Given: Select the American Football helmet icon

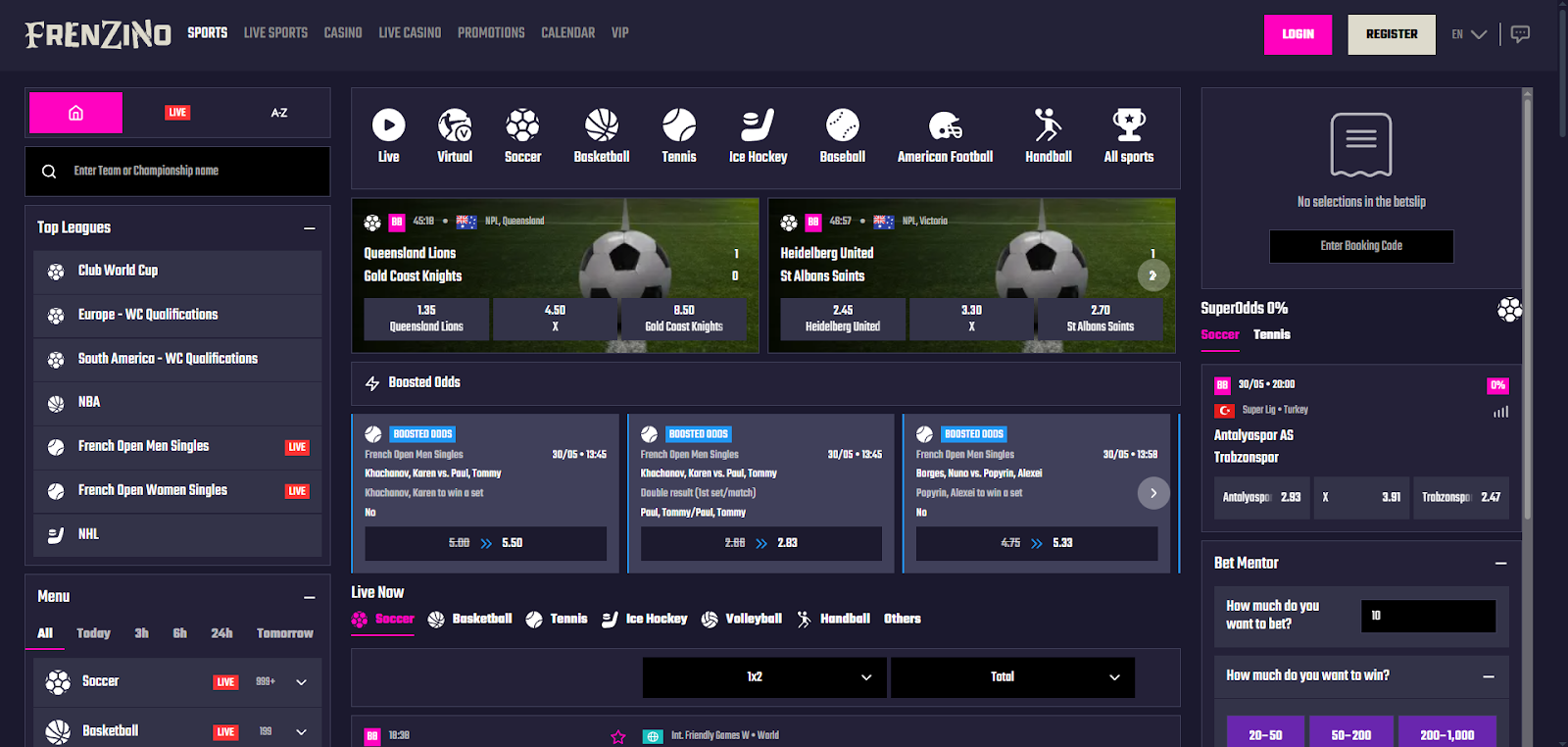Looking at the screenshot, I should [x=946, y=124].
